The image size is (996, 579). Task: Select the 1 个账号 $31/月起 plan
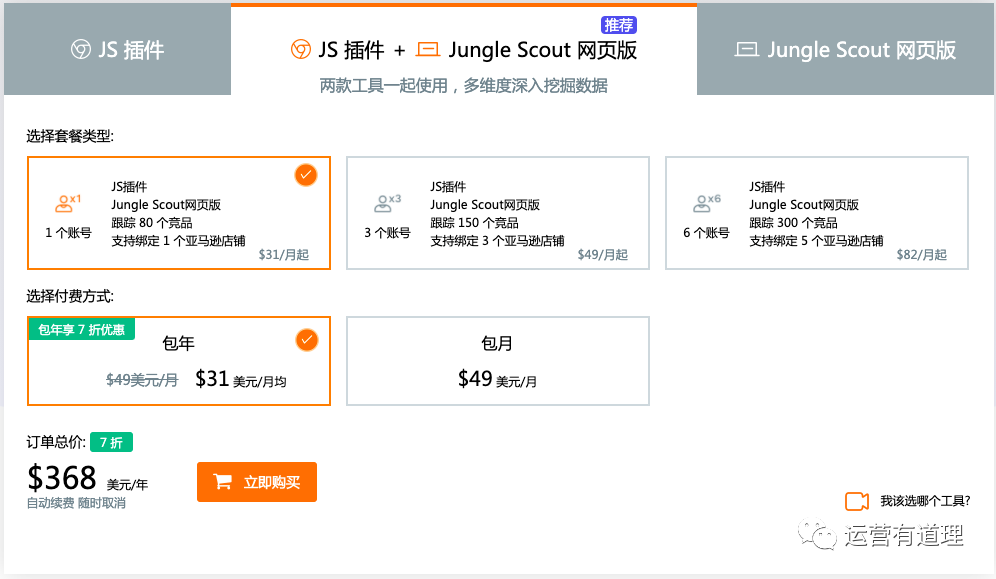coord(178,213)
